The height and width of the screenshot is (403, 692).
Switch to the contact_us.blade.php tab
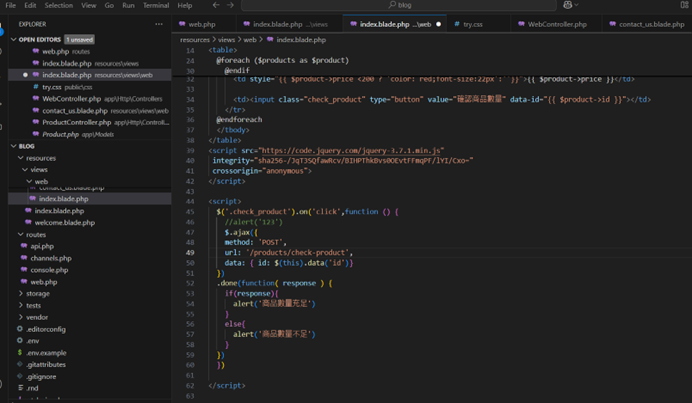[x=647, y=24]
